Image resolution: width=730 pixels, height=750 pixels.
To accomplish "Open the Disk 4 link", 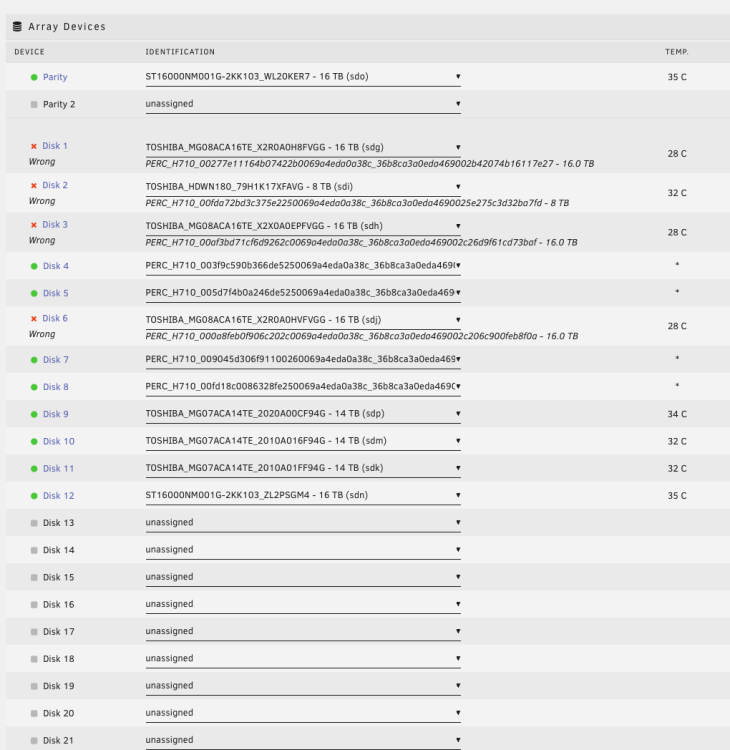I will click(x=55, y=266).
